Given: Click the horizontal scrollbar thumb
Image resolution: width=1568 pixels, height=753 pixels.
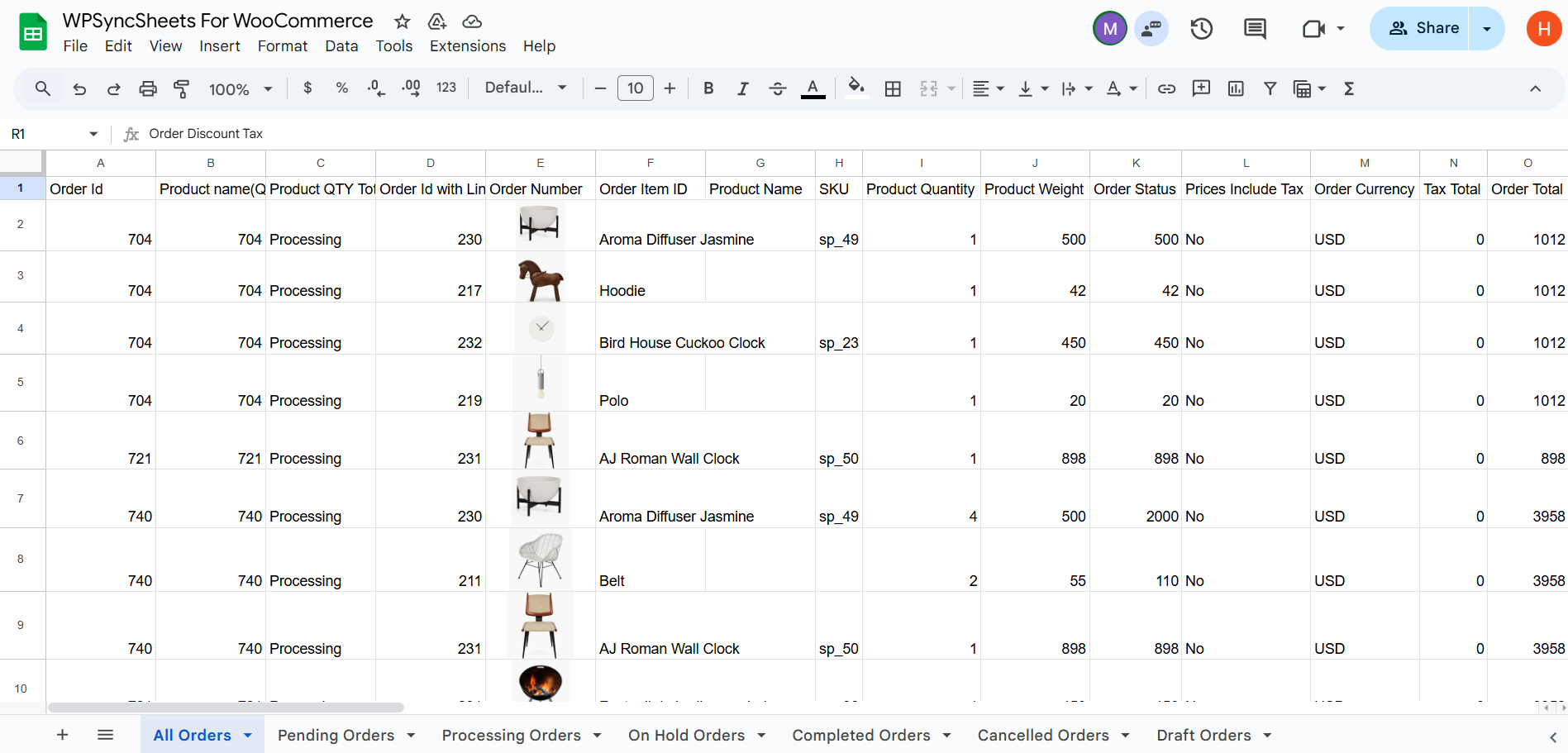Looking at the screenshot, I should pos(226,708).
